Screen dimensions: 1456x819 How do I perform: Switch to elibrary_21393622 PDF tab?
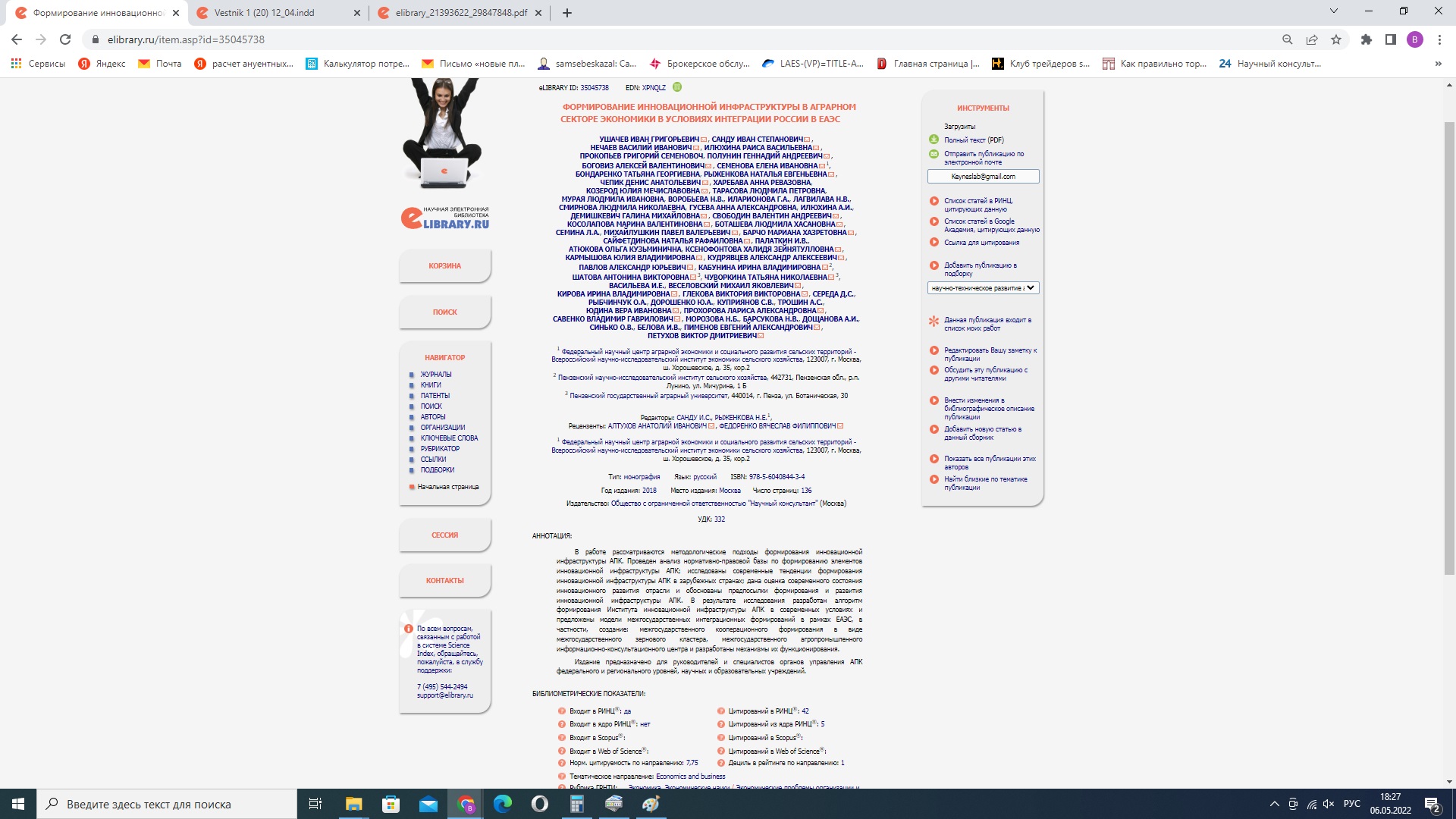461,13
